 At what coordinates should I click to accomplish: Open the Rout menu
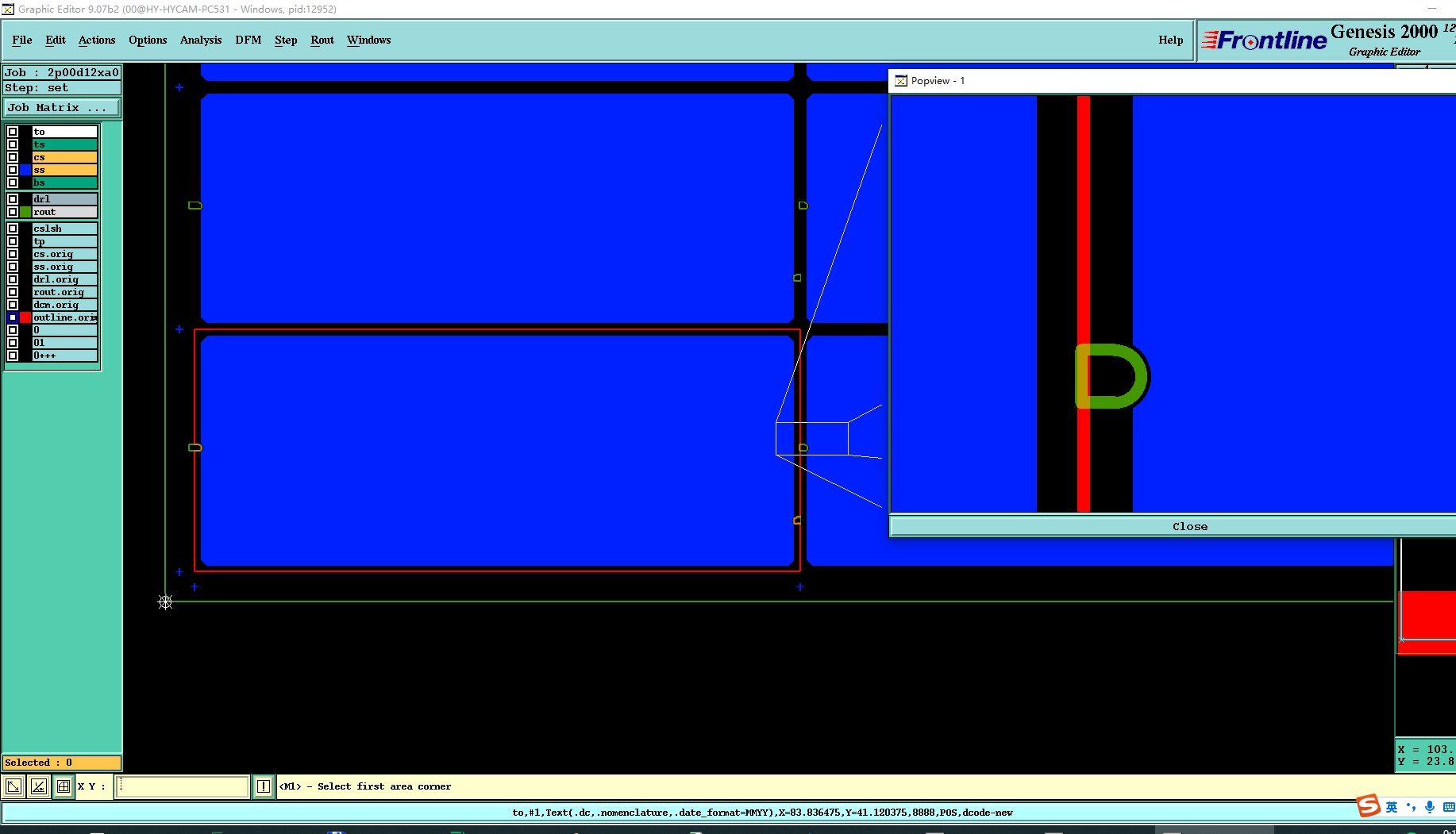coord(322,40)
